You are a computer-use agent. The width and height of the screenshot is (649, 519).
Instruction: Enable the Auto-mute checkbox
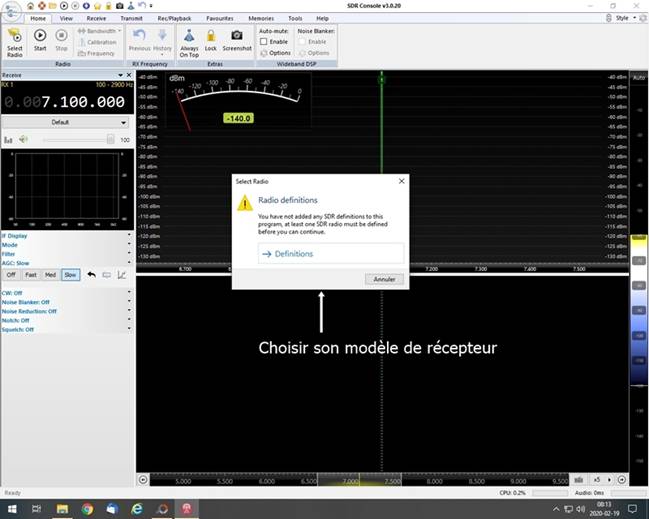[x=264, y=42]
